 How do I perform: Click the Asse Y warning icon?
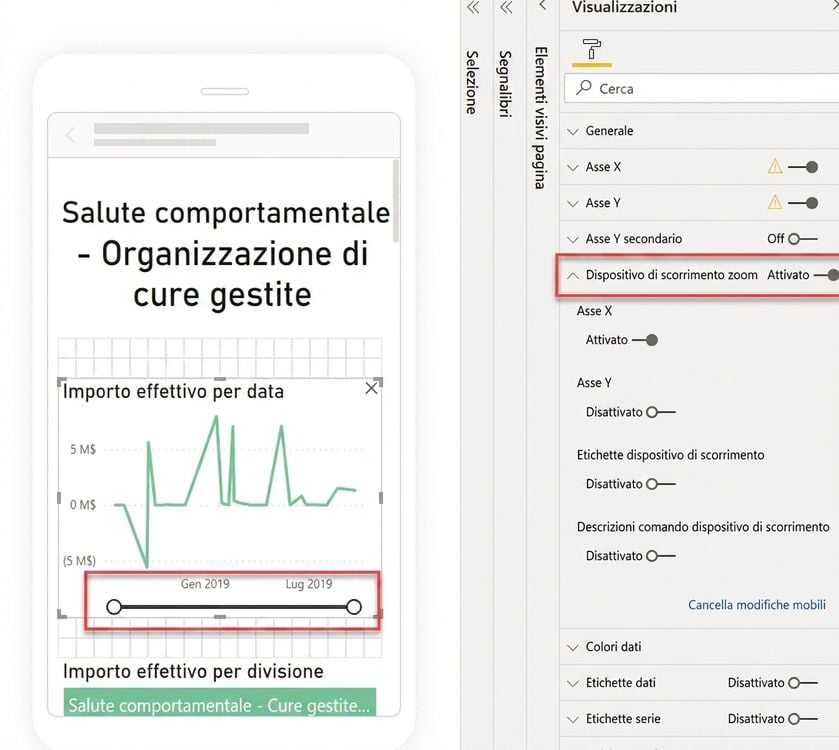[x=775, y=203]
